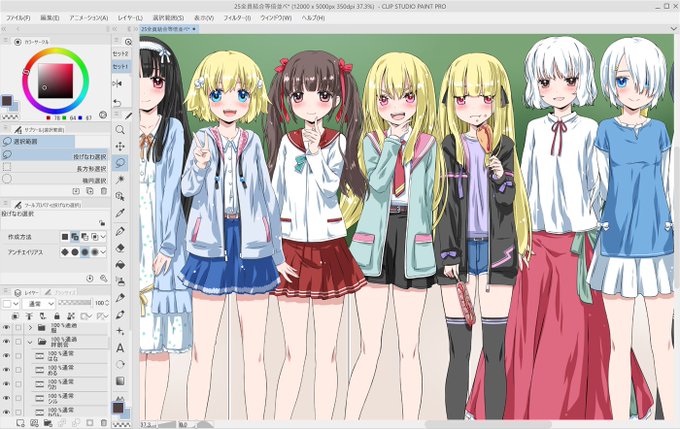Click the layer opacity slider
Image resolution: width=680 pixels, height=429 pixels.
(x=75, y=303)
